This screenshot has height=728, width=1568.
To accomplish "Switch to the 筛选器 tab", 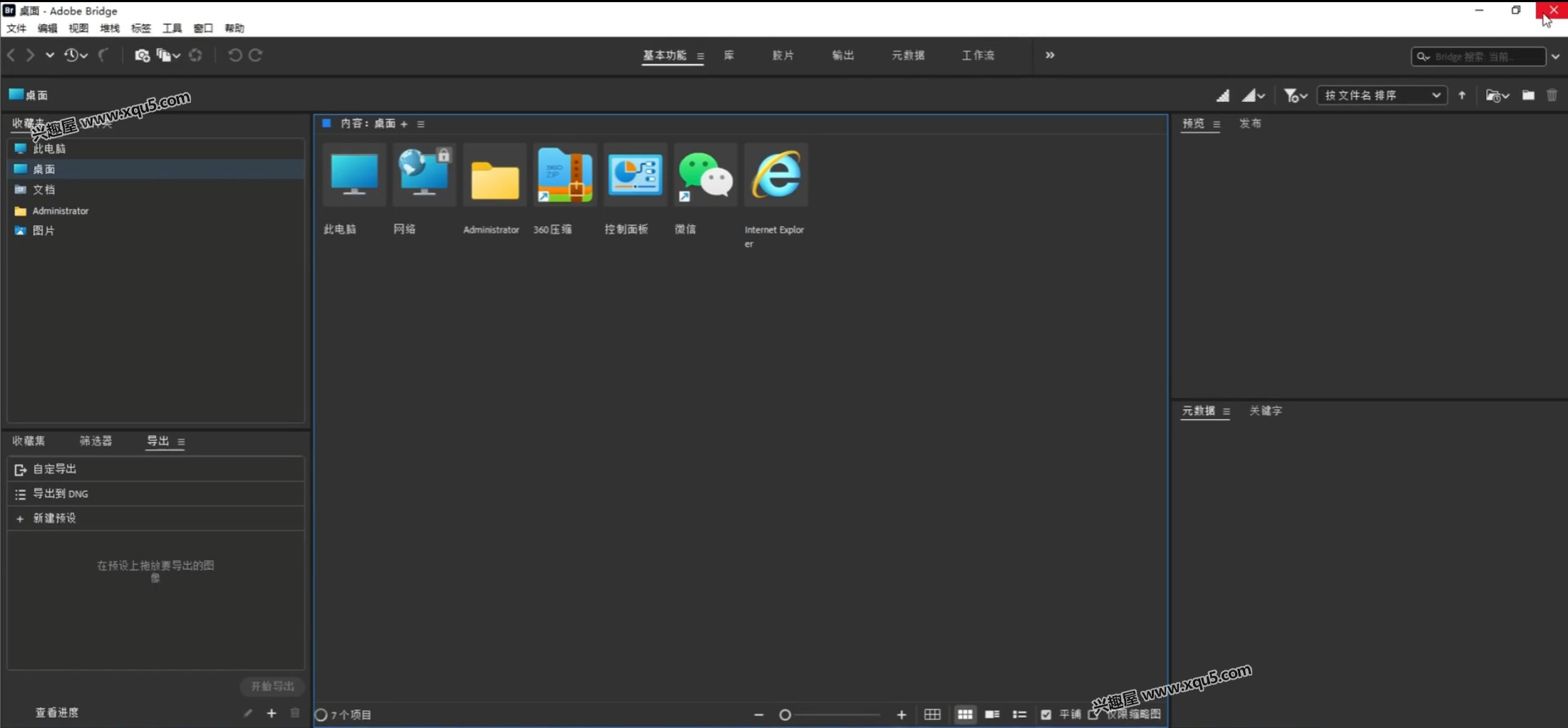I will 96,441.
